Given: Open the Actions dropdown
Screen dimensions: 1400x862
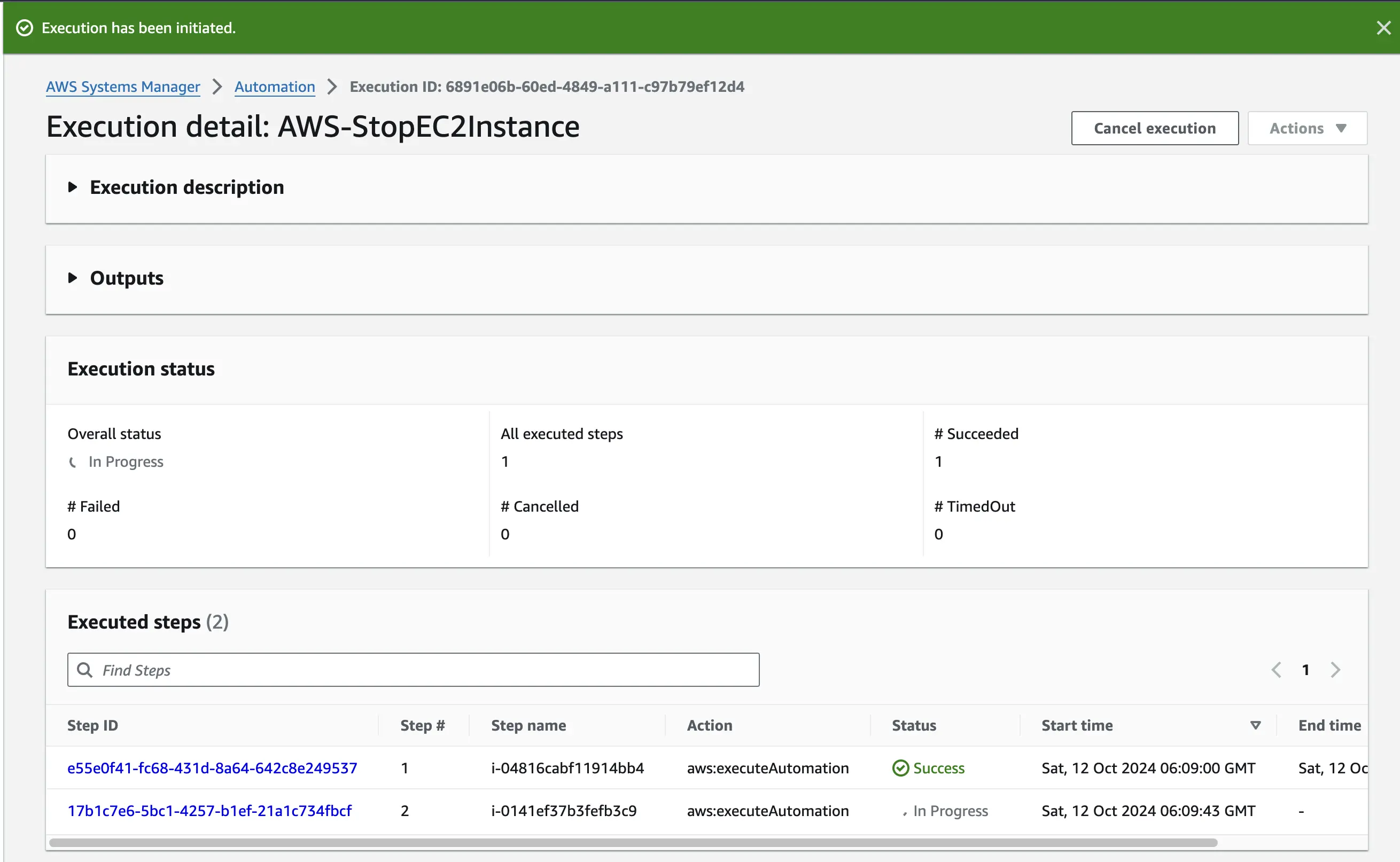Looking at the screenshot, I should [x=1306, y=128].
